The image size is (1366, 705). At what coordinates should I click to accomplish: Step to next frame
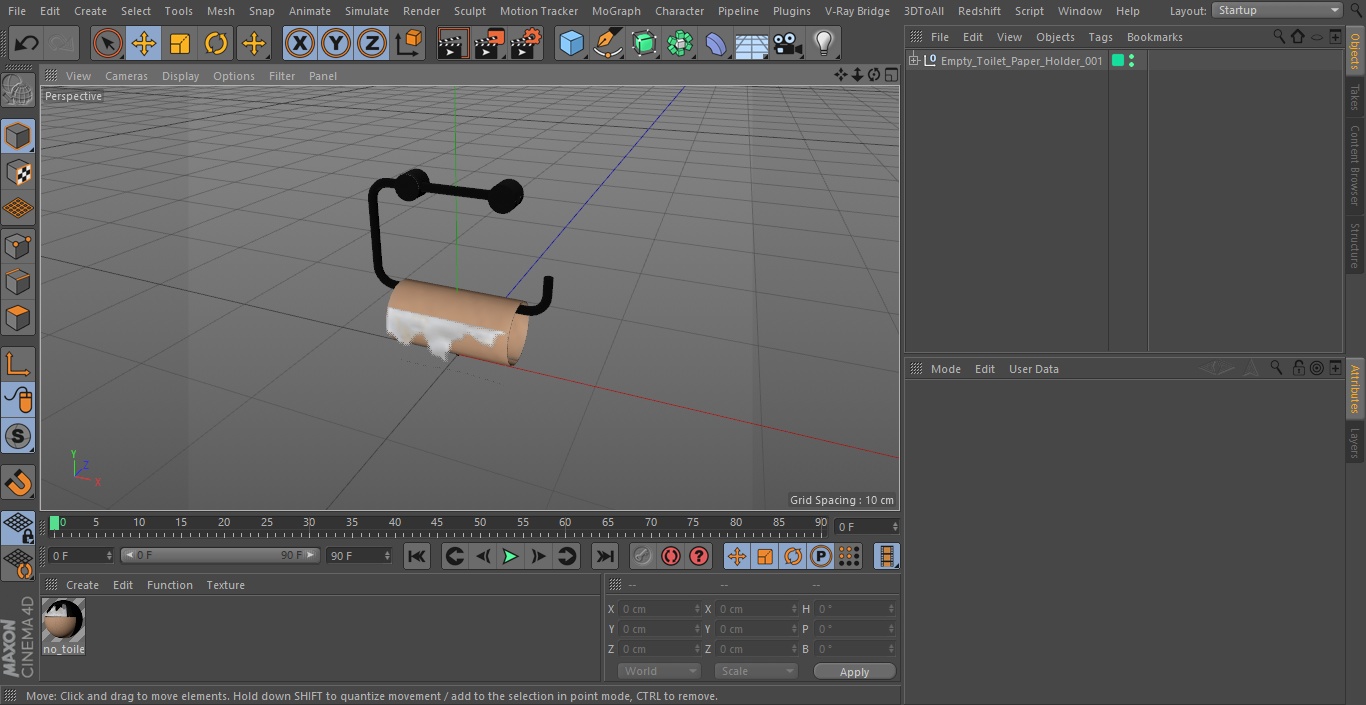(538, 556)
